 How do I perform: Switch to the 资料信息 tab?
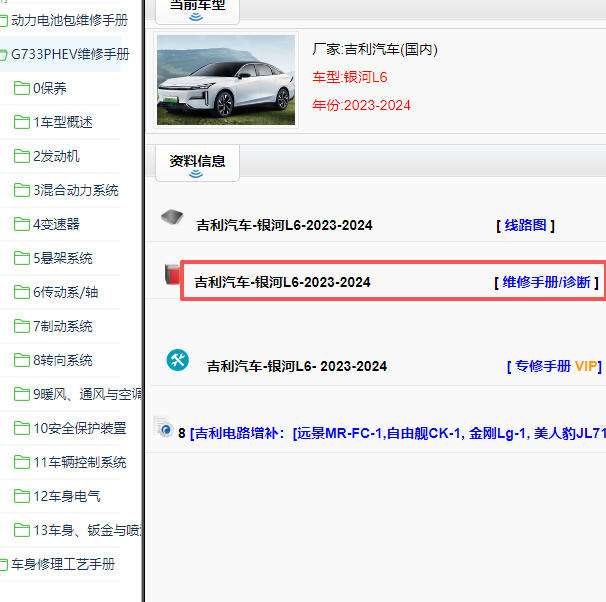point(197,163)
